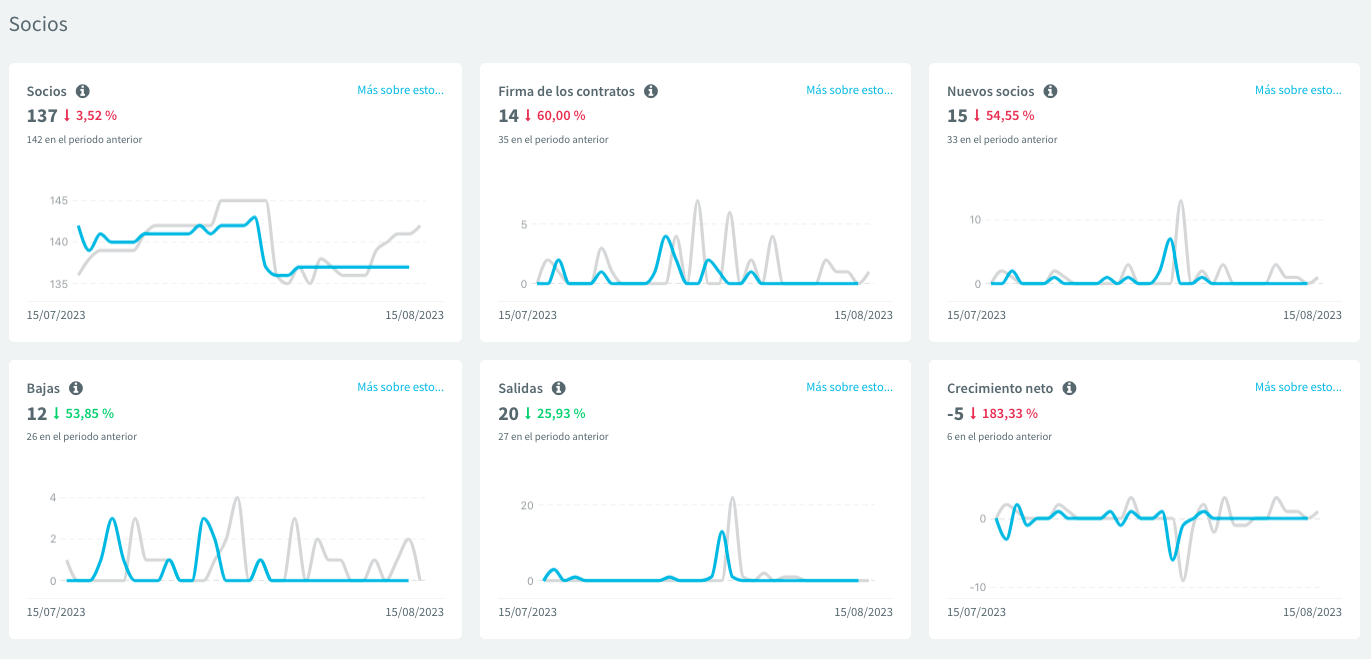
Task: Click the '183,33 %' percentage
Action: (1011, 413)
